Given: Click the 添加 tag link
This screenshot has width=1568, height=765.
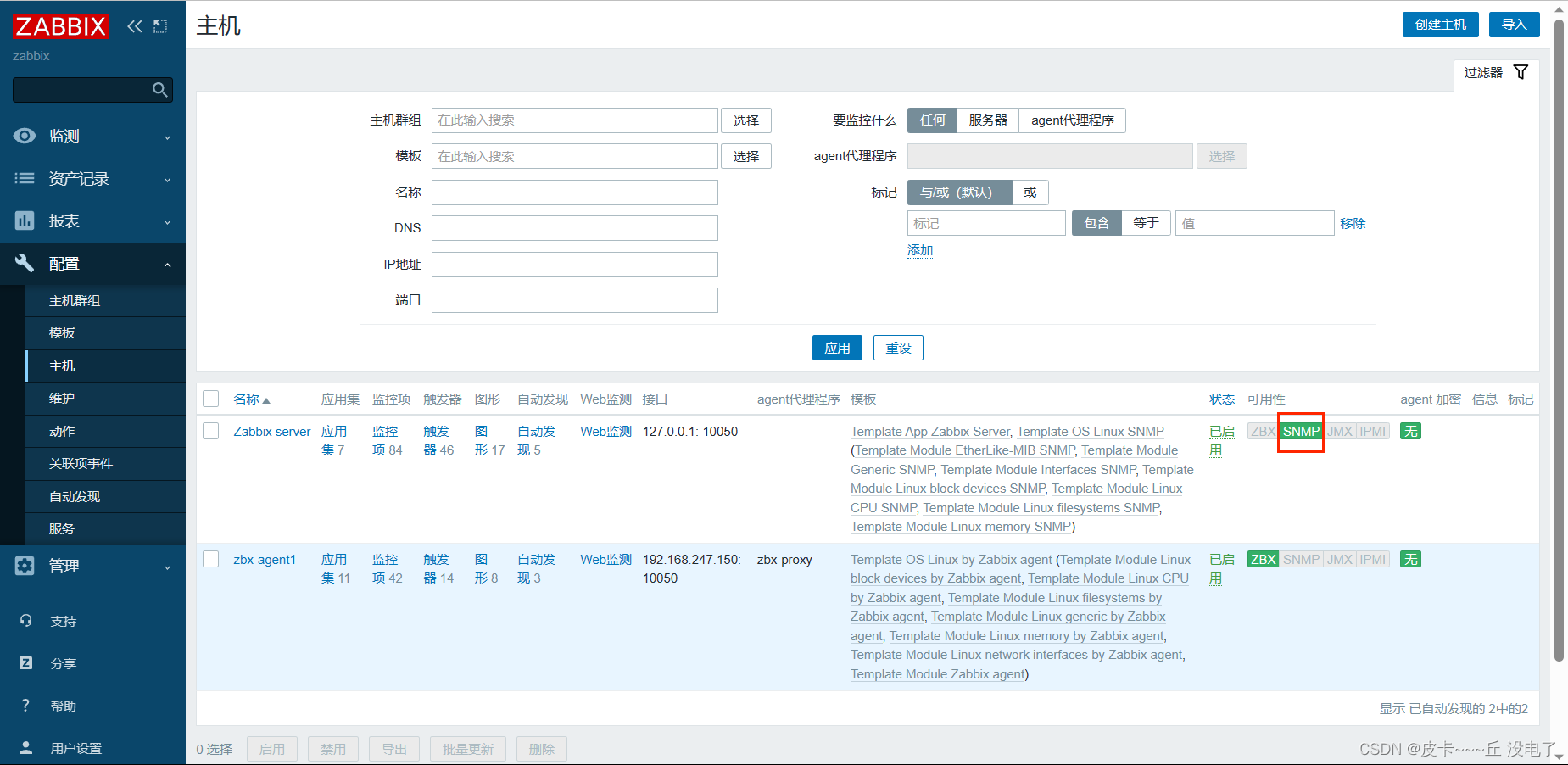Looking at the screenshot, I should (920, 250).
